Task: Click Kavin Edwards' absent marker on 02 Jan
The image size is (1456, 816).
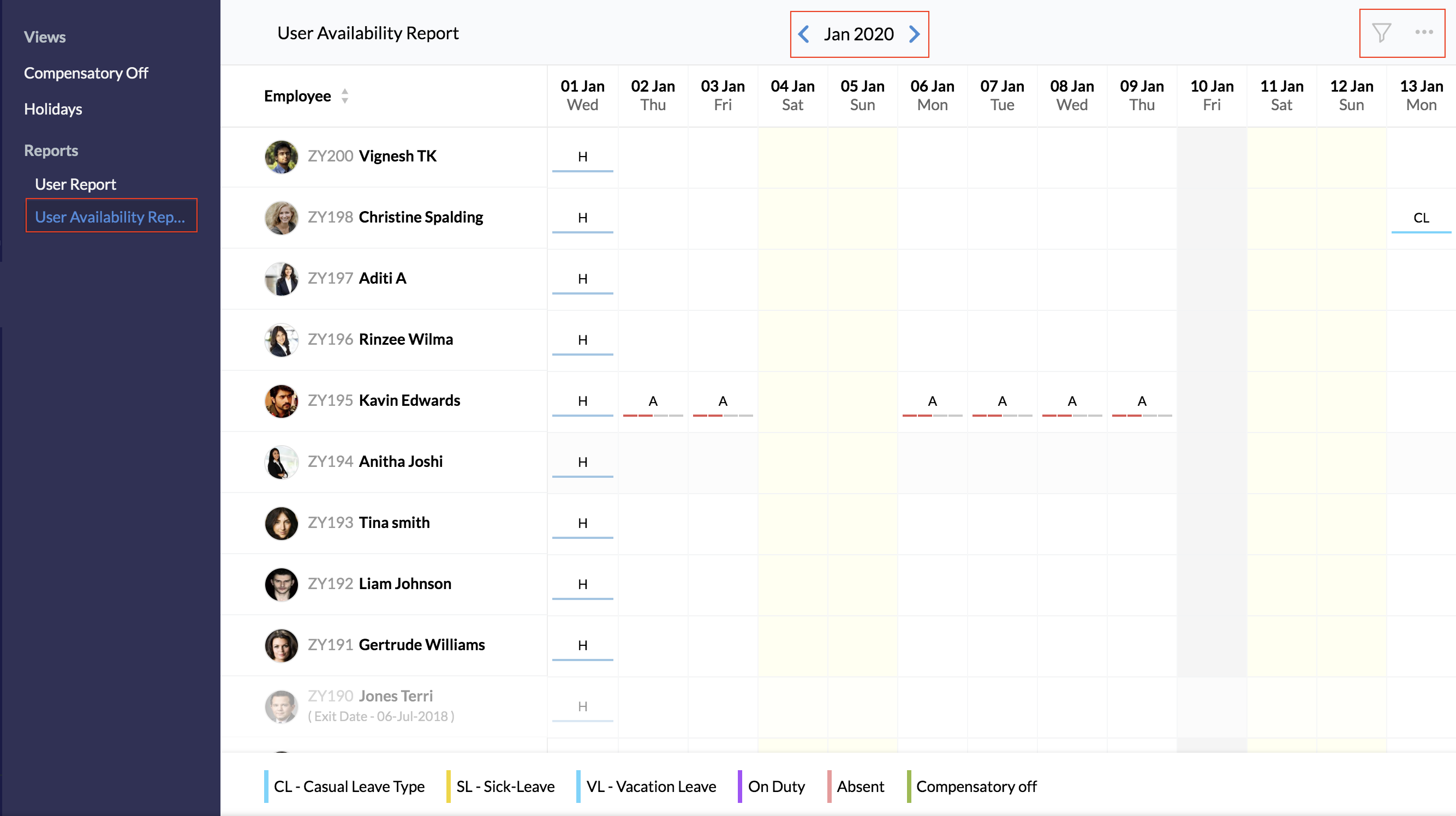Action: (652, 401)
